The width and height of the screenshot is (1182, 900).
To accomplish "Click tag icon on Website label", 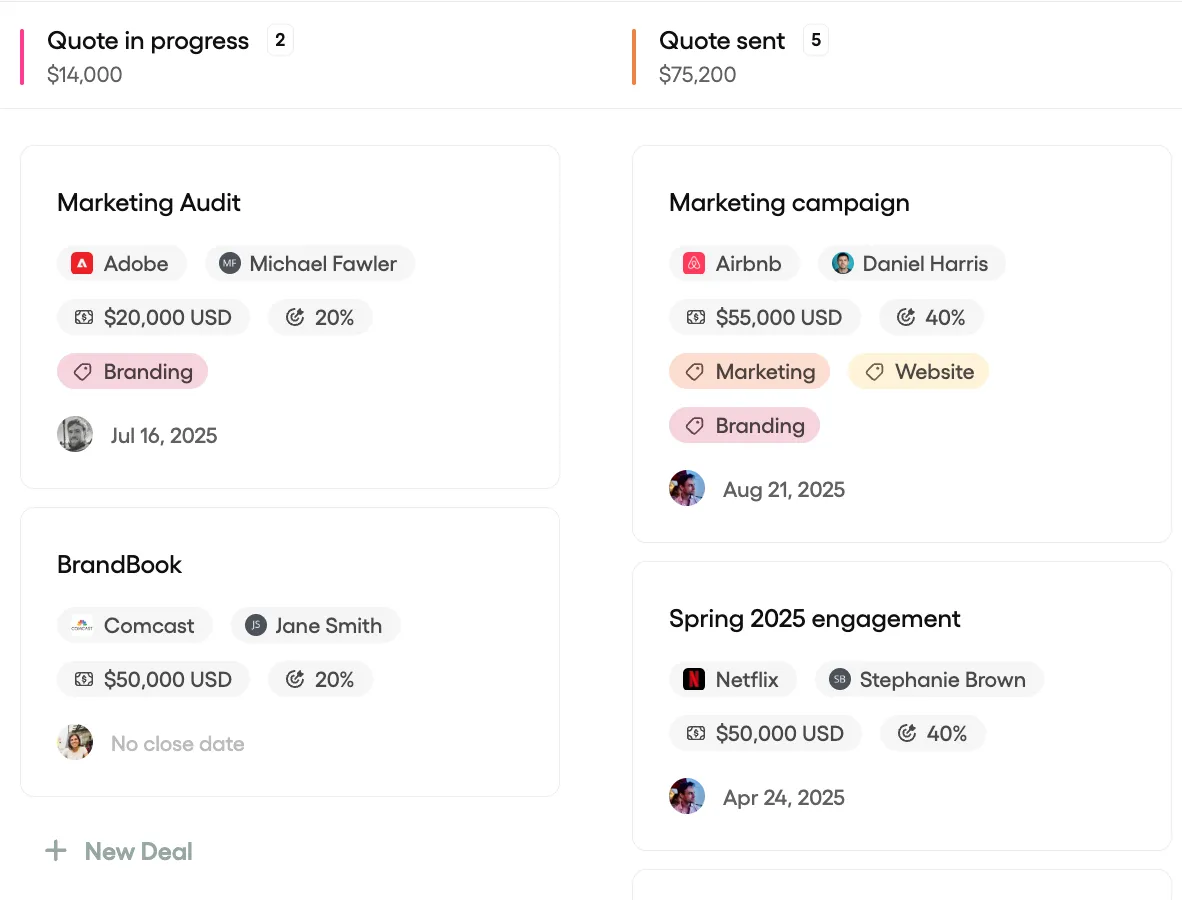I will [x=874, y=372].
